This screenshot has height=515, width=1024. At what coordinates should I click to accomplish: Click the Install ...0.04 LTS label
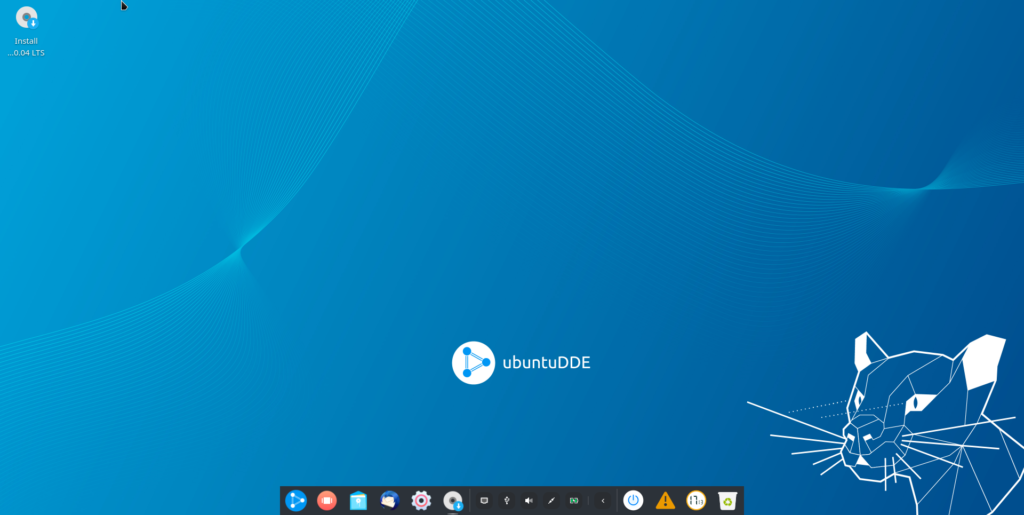pyautogui.click(x=26, y=47)
